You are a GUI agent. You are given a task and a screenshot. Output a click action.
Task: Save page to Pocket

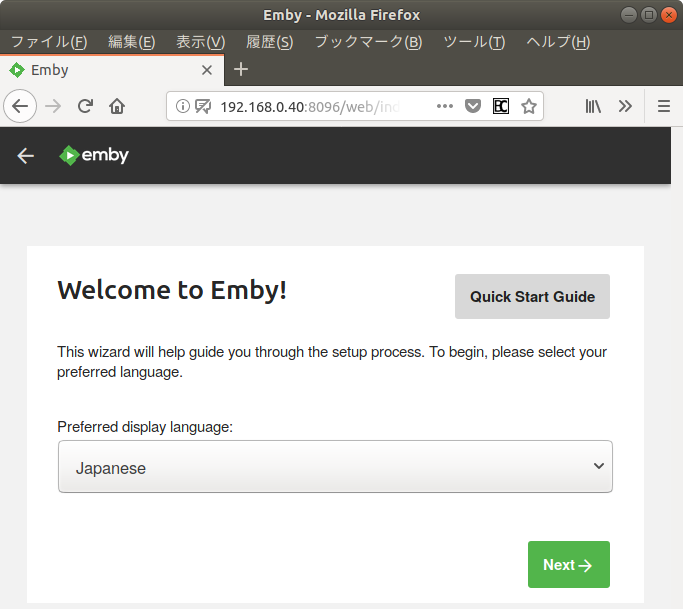click(473, 106)
